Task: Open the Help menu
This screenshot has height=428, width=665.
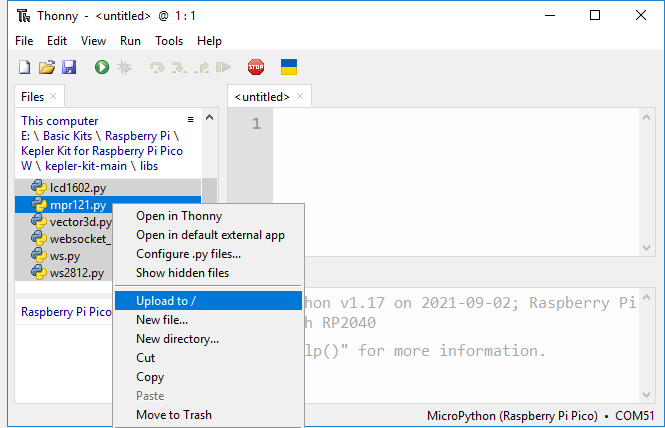Action: coord(209,41)
